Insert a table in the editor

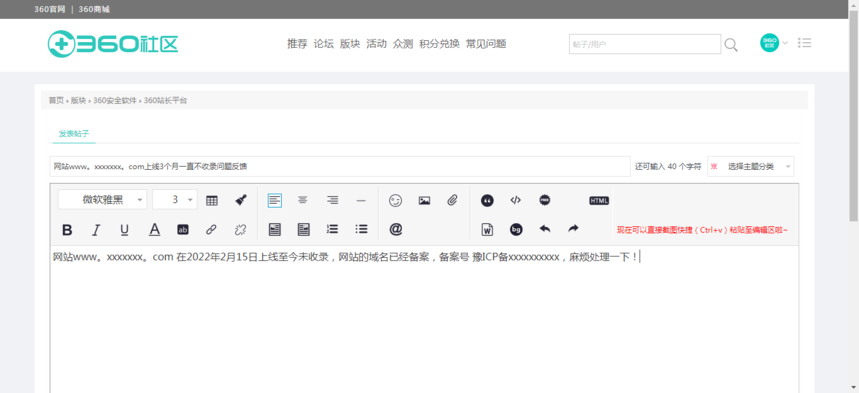[211, 201]
